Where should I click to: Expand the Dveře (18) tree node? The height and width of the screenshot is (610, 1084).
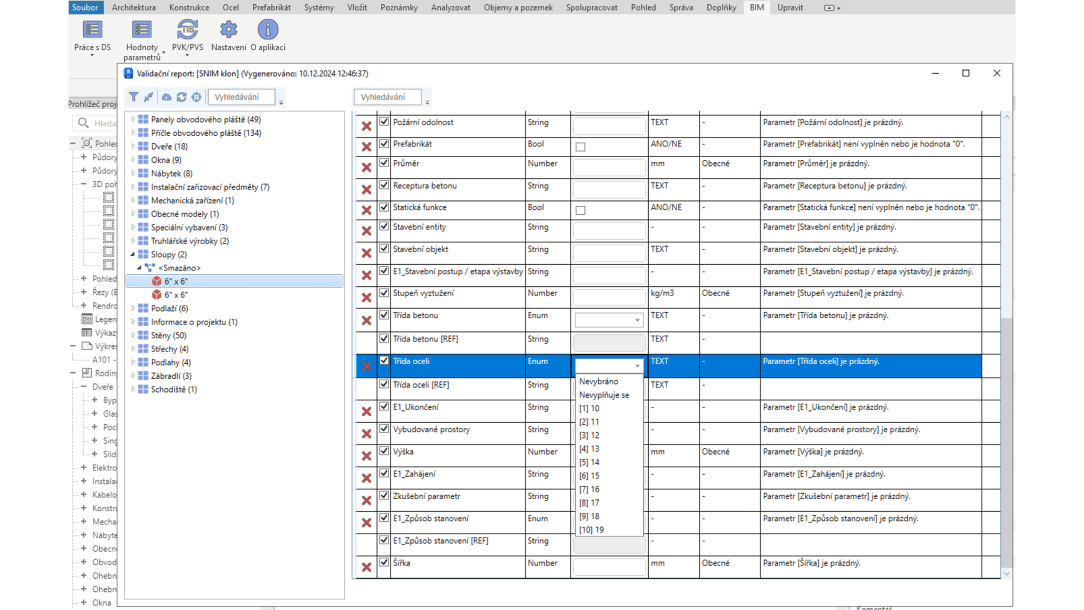click(133, 146)
